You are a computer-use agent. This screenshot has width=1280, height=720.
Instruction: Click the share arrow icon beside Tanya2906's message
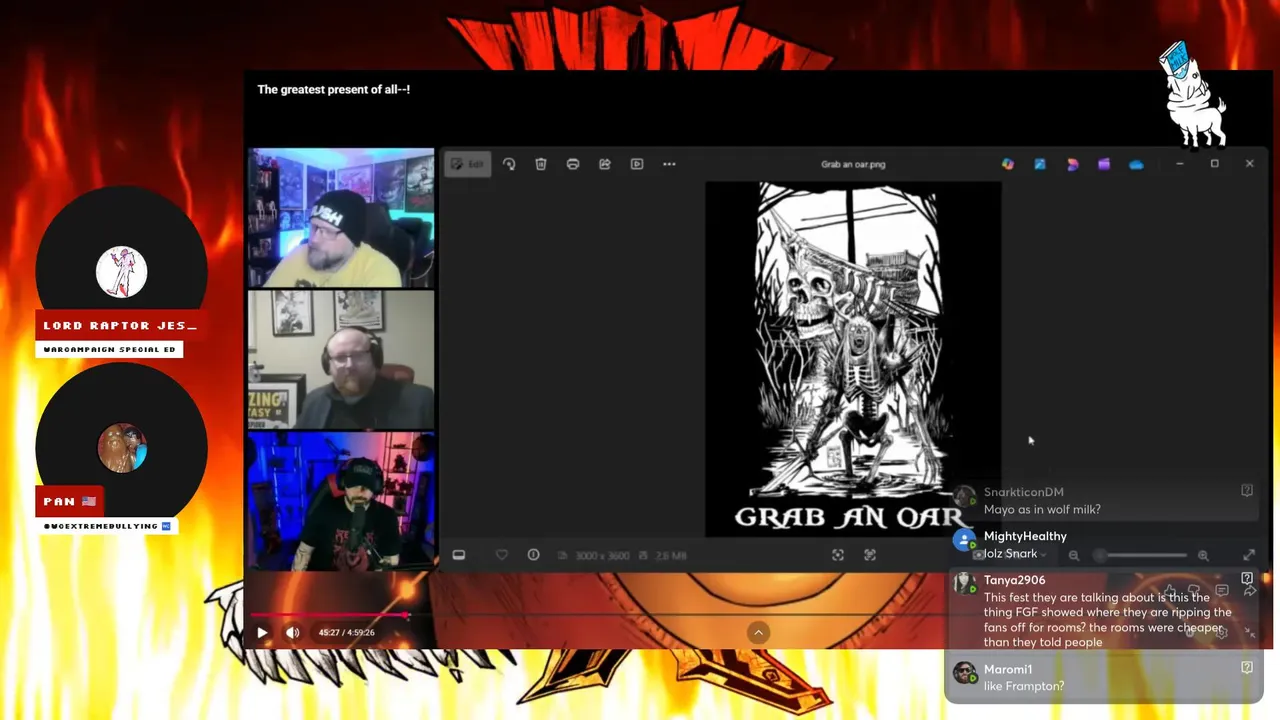(1249, 591)
